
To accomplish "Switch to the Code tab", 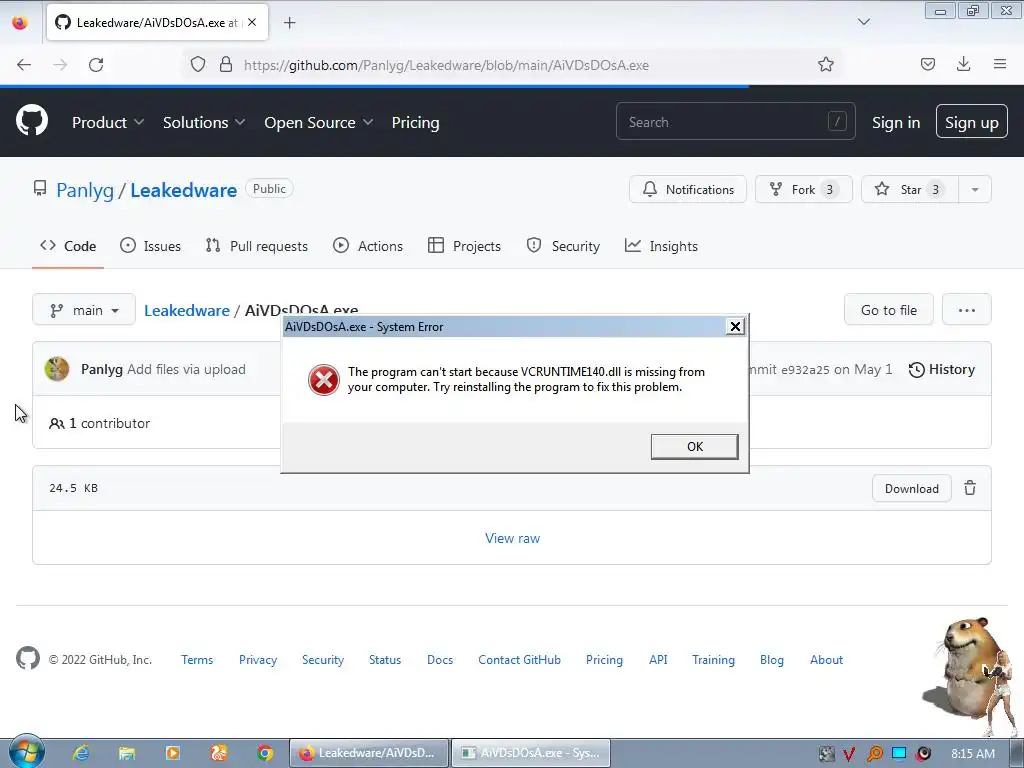I will (68, 246).
